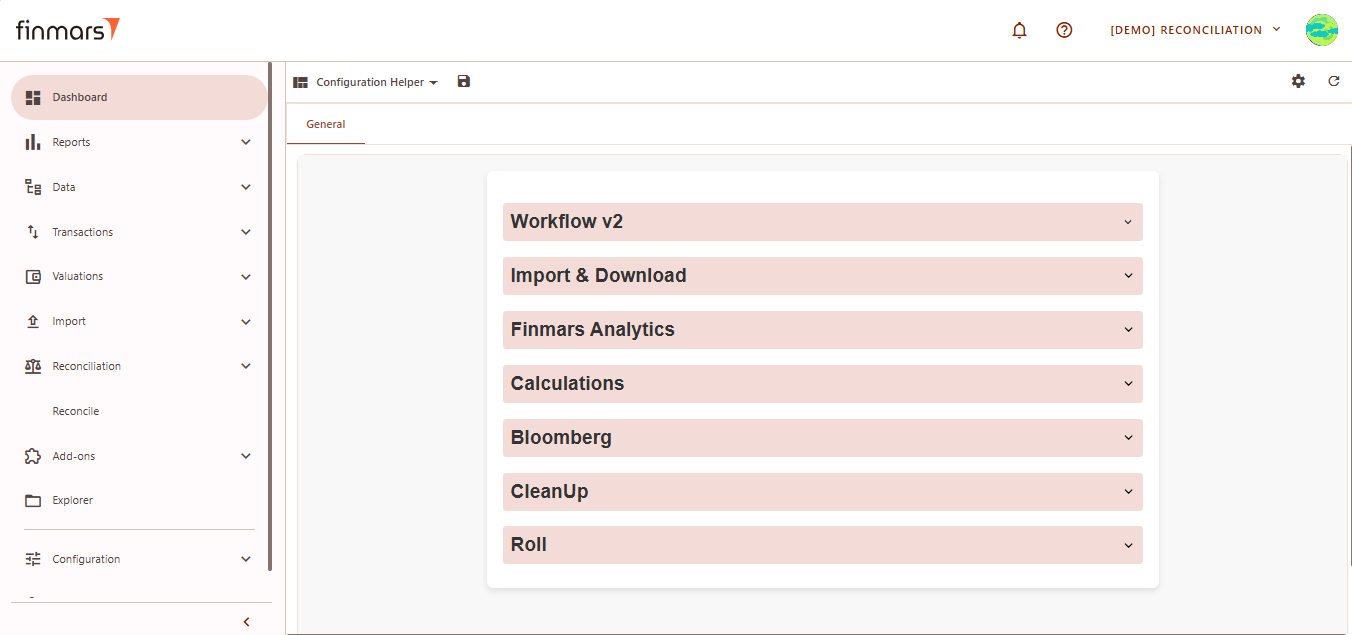The width and height of the screenshot is (1352, 635).
Task: Click the sidebar vertical scrollbar
Action: [270, 316]
